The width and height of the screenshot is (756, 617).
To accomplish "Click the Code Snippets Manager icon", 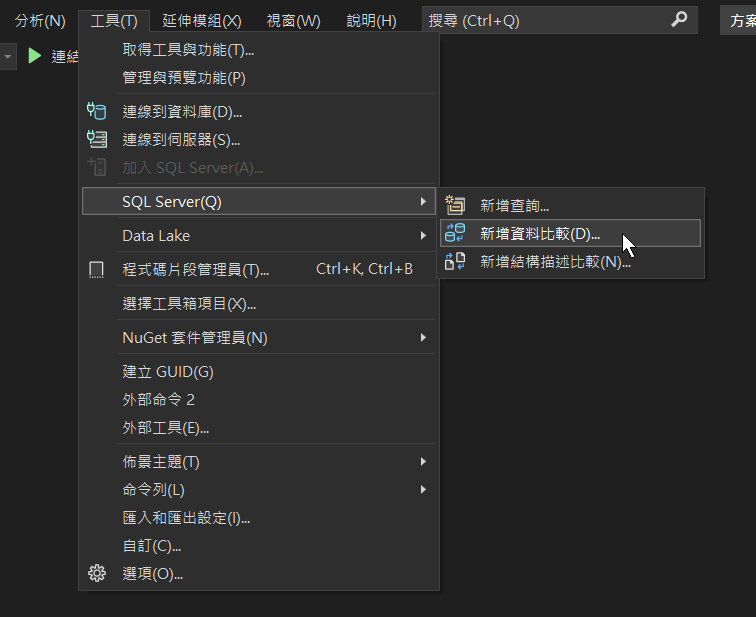I will [x=97, y=269].
